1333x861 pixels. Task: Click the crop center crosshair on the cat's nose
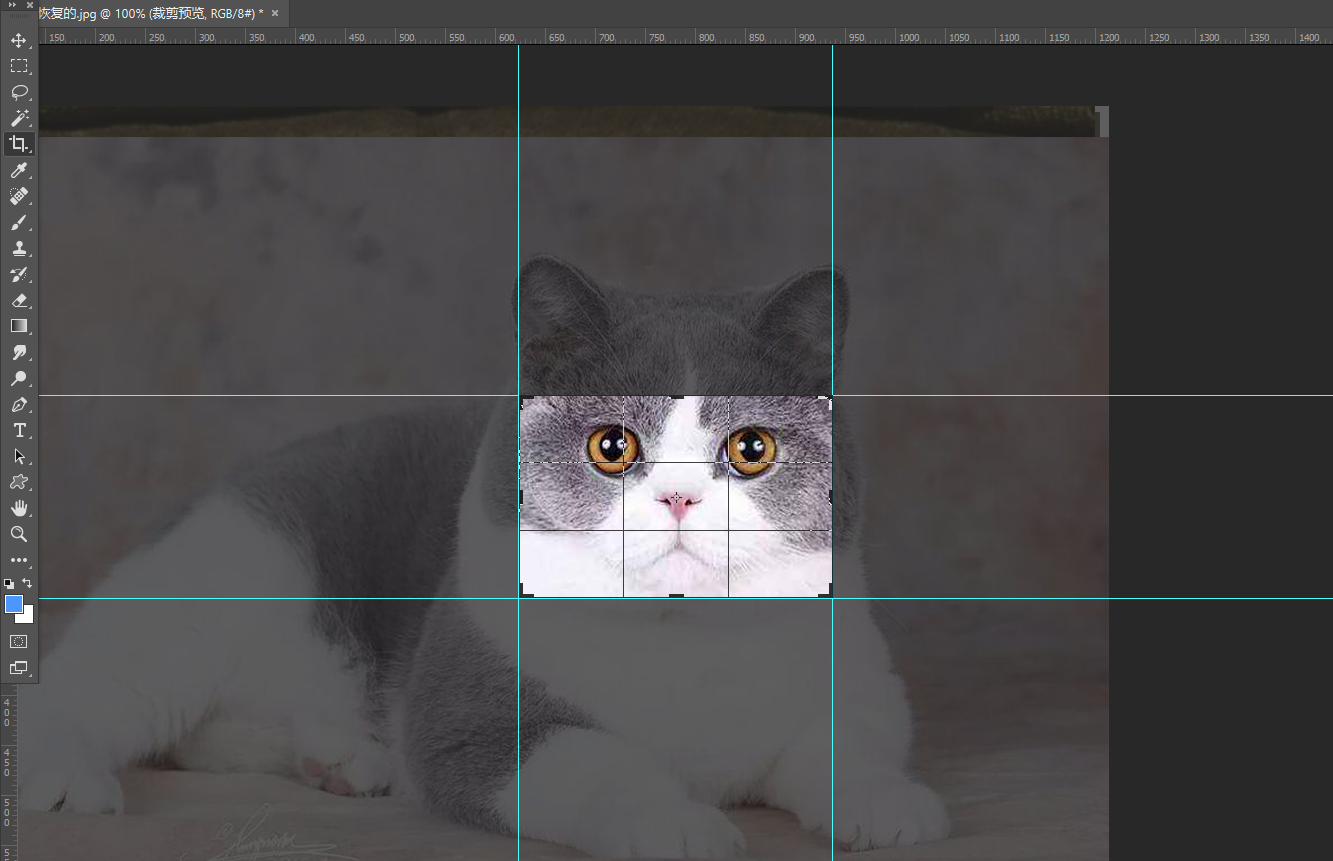click(x=677, y=497)
